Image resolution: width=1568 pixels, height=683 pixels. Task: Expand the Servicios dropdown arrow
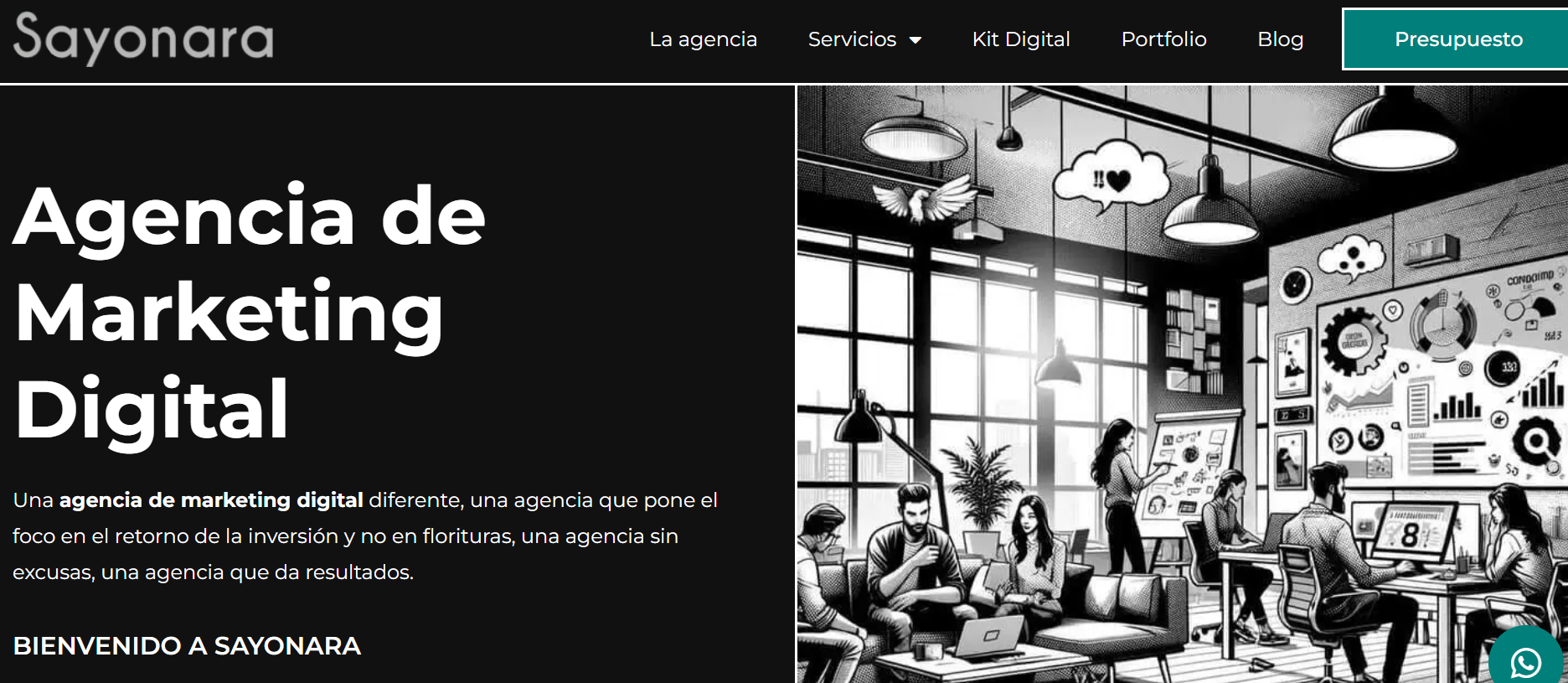click(x=916, y=40)
